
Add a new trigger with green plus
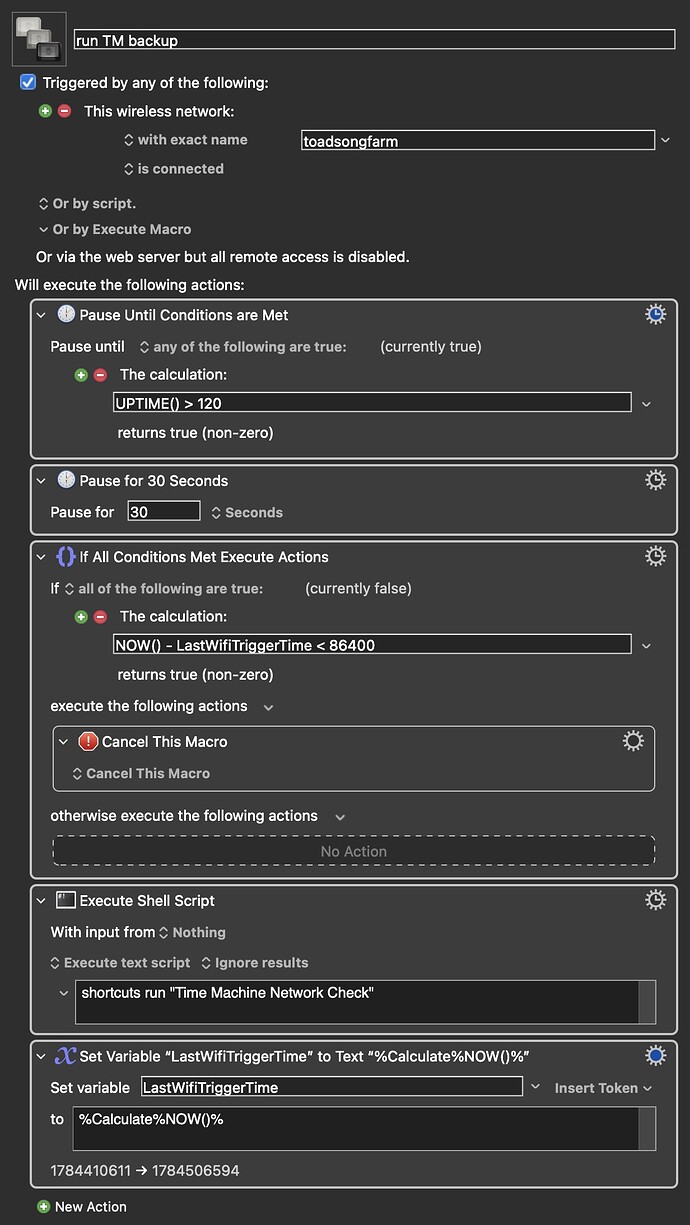[45, 111]
